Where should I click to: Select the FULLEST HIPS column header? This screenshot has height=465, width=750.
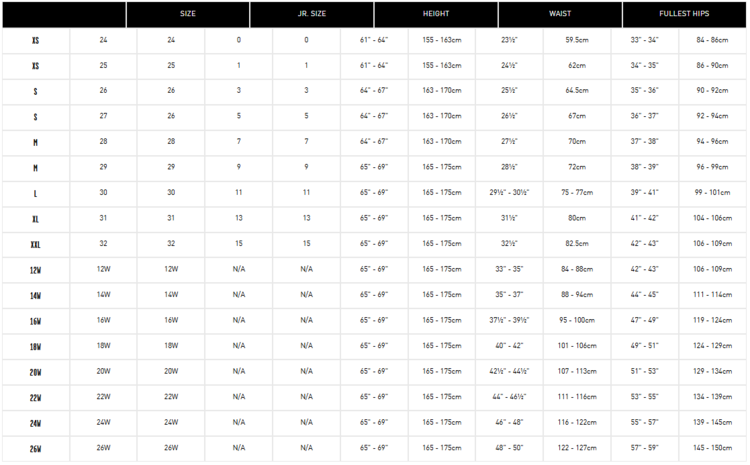(x=685, y=14)
